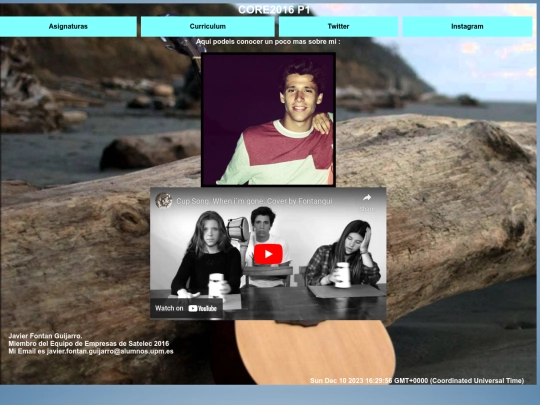
Task: Go to the Twitter link
Action: pos(338,27)
